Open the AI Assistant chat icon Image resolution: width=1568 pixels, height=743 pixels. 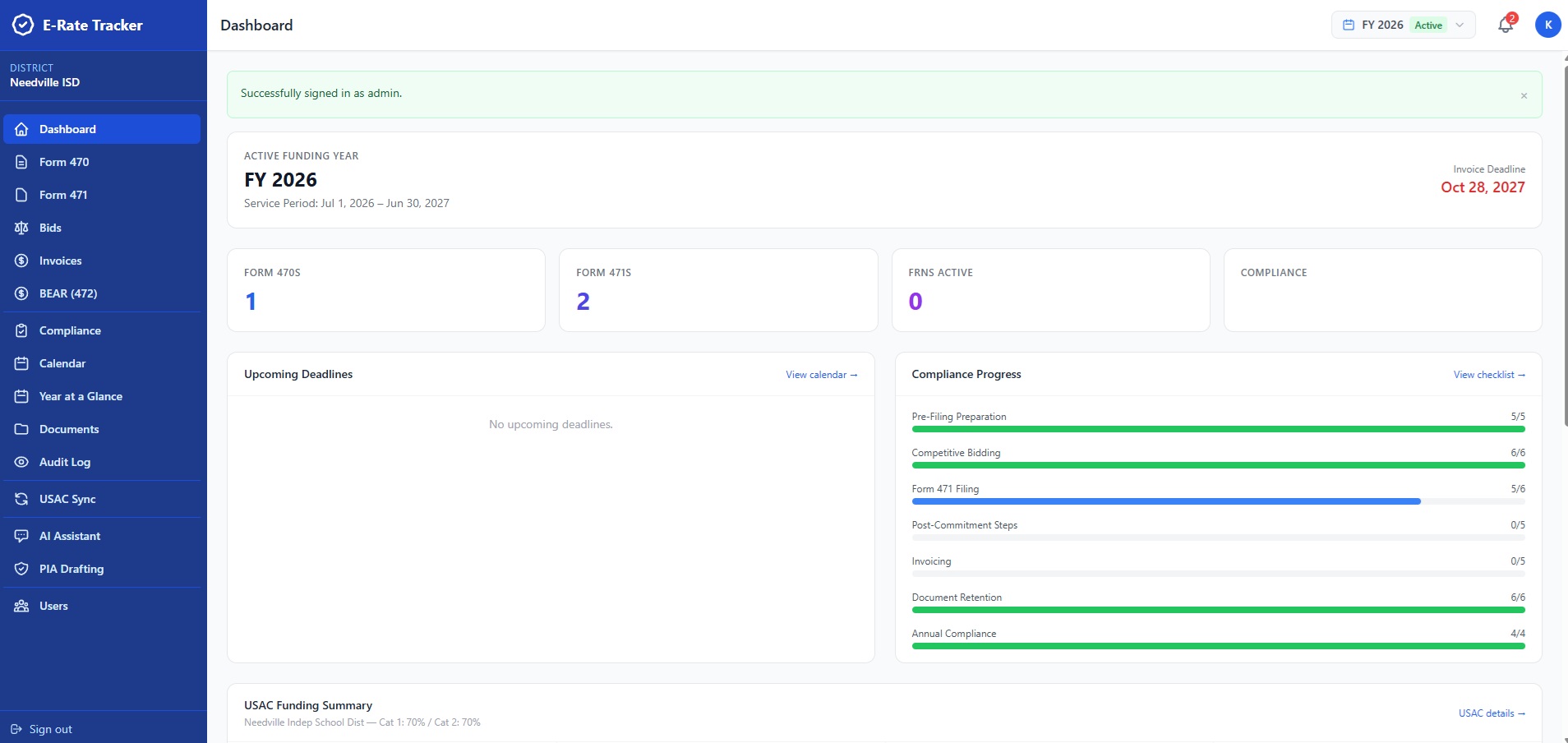[x=21, y=536]
